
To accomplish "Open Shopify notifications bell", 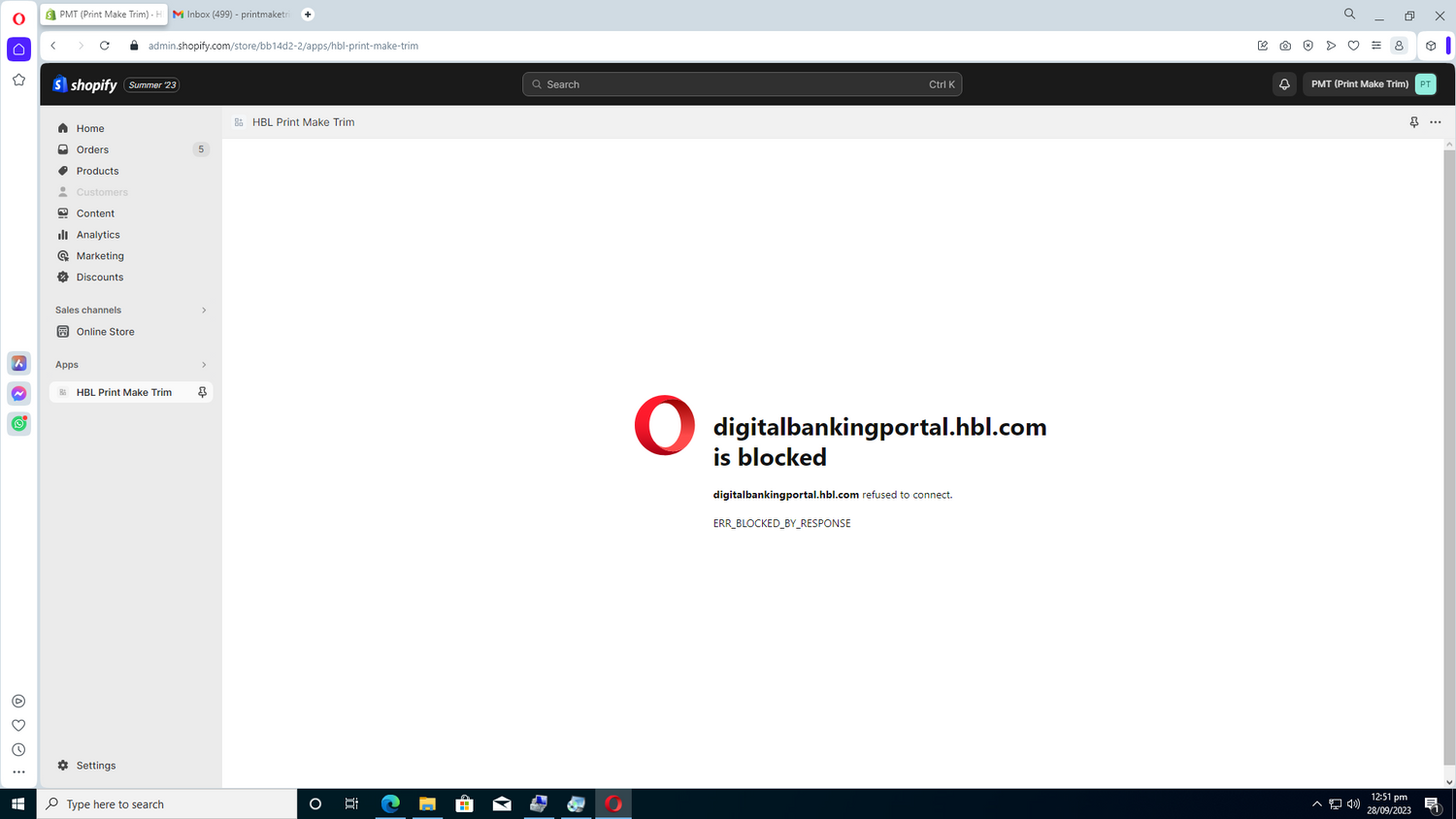I will [1284, 84].
